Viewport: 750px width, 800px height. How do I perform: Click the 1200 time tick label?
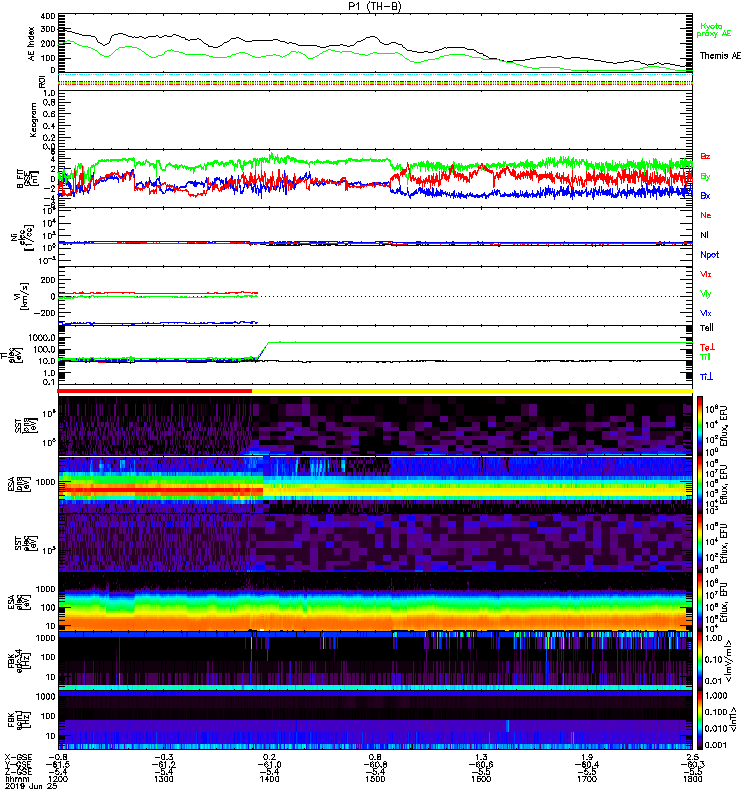[x=58, y=779]
